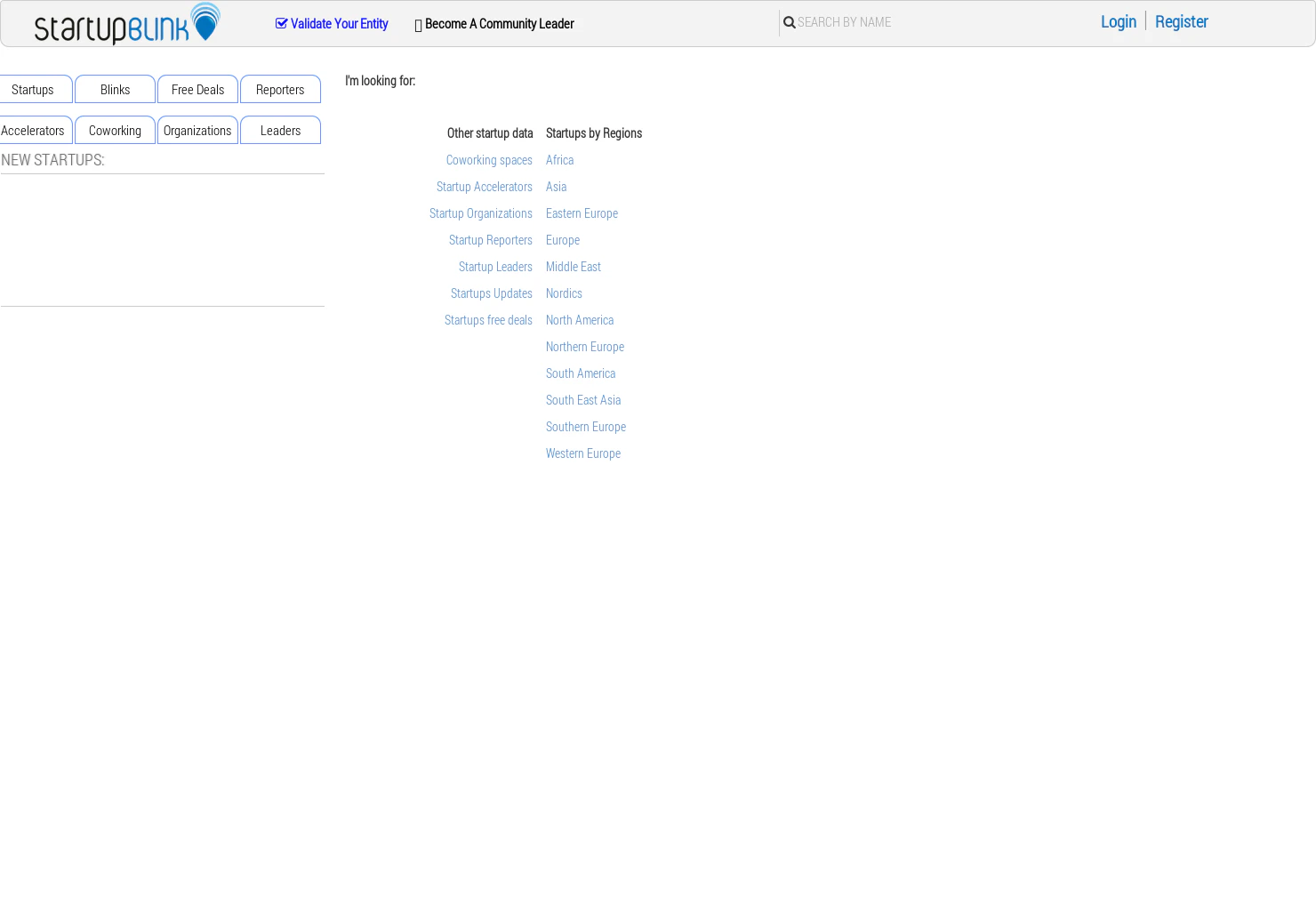The width and height of the screenshot is (1316, 922).
Task: Open Startups Updates link
Action: 492,293
